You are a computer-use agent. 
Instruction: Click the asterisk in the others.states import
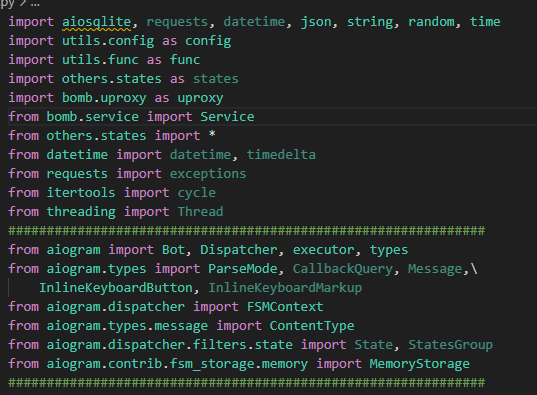tap(212, 134)
